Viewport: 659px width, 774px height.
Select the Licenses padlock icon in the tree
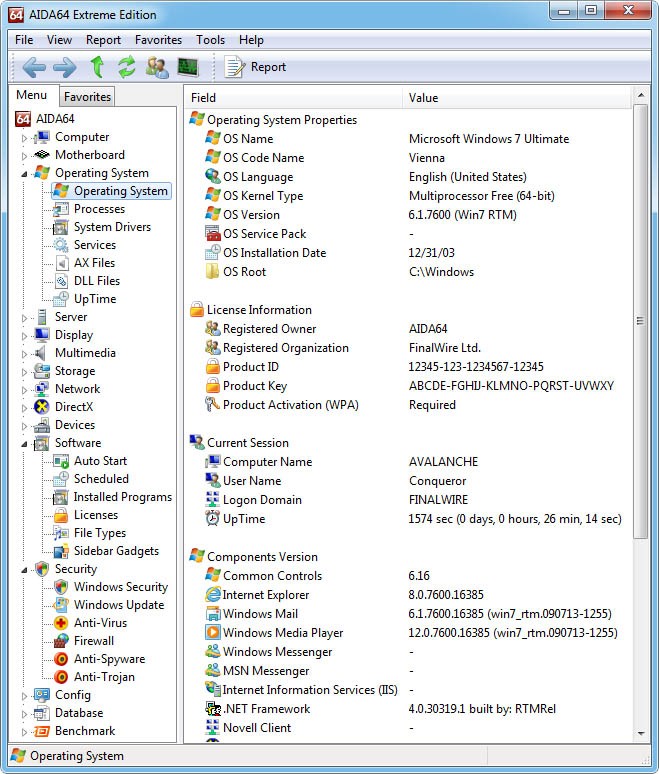[x=61, y=515]
